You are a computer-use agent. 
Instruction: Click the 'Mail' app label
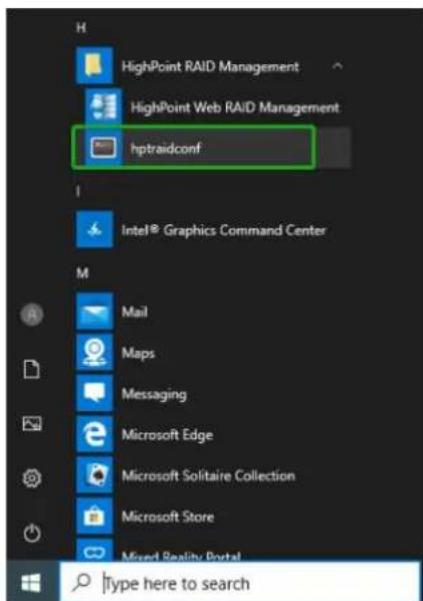tap(134, 312)
